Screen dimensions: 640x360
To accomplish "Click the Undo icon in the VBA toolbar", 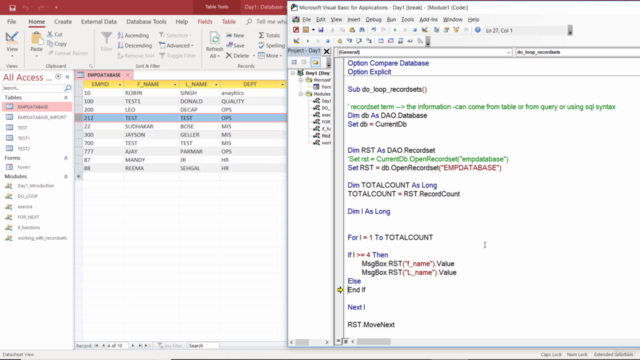I will click(x=373, y=30).
